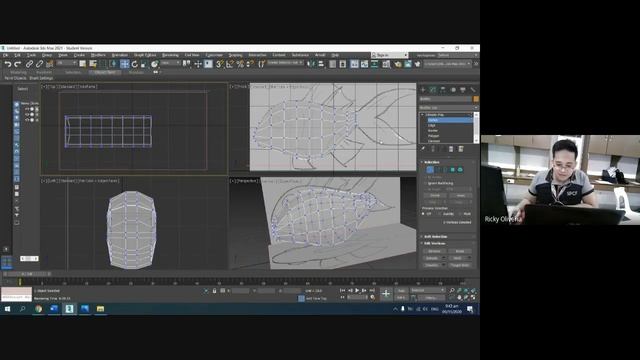Click the time slider bar
The height and width of the screenshot is (360, 640).
(x=28, y=274)
